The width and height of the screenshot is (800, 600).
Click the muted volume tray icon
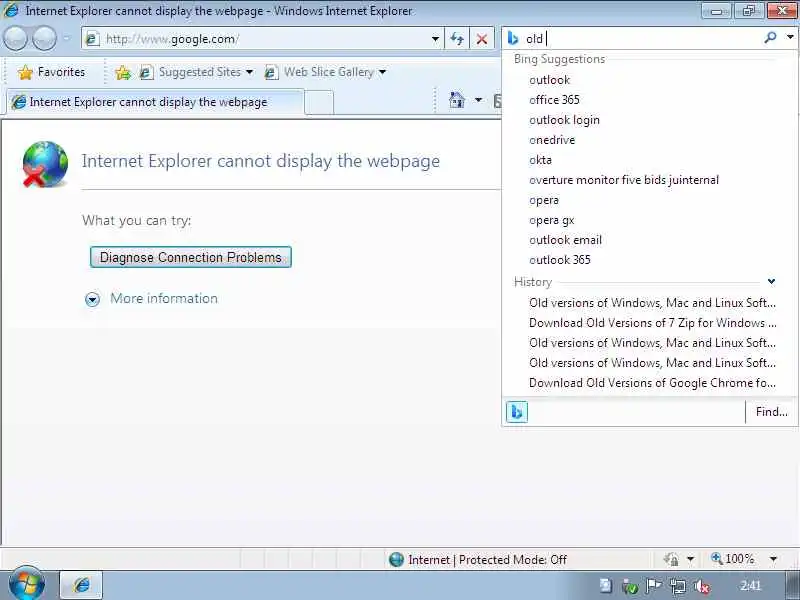pos(702,587)
